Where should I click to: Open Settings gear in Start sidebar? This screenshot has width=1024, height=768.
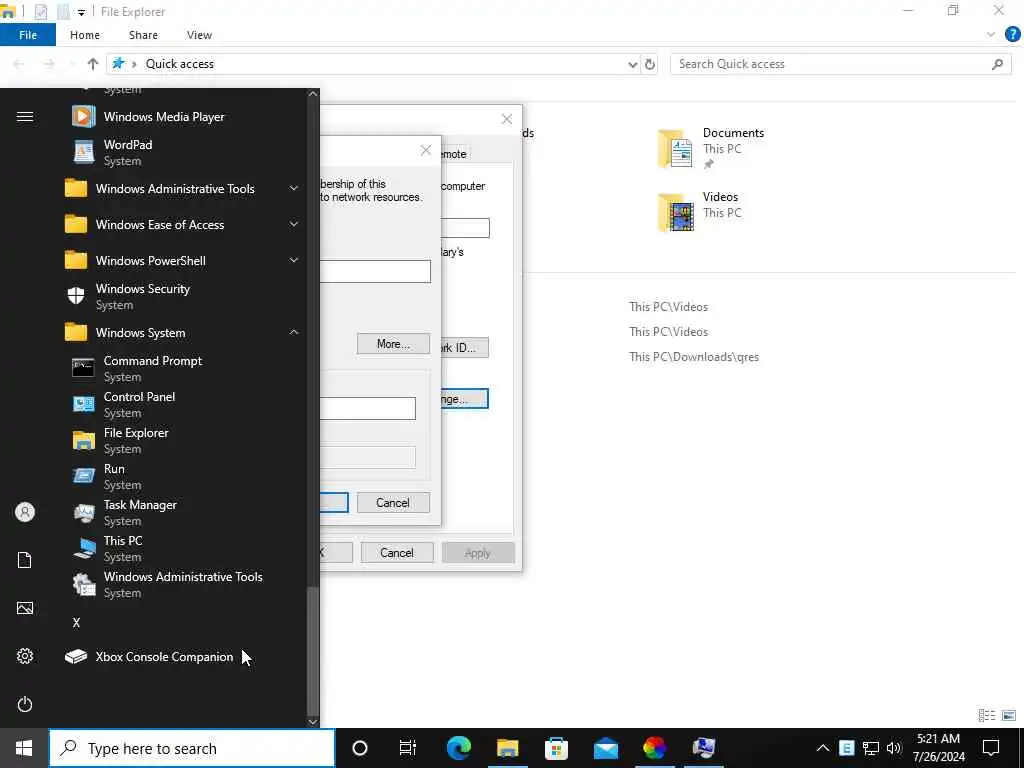25,656
